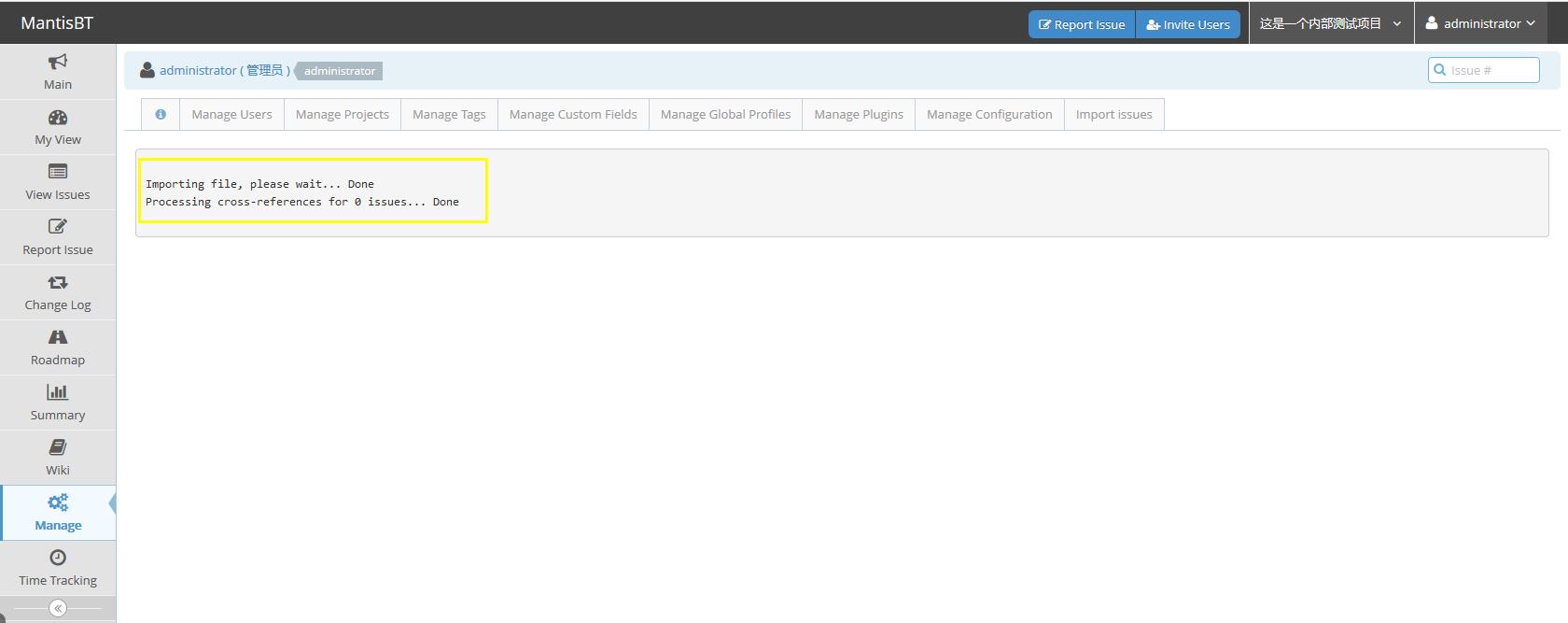Switch to Manage Plugins tab
Screen dimensions: 1568x623
[858, 114]
